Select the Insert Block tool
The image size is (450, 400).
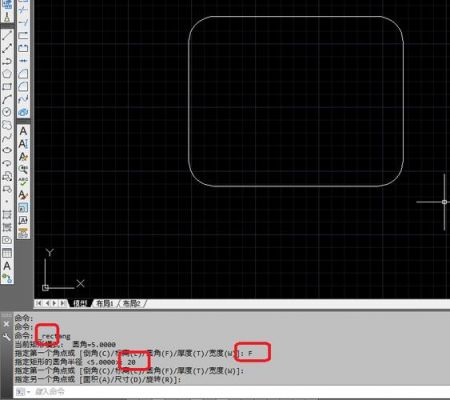coord(7,176)
